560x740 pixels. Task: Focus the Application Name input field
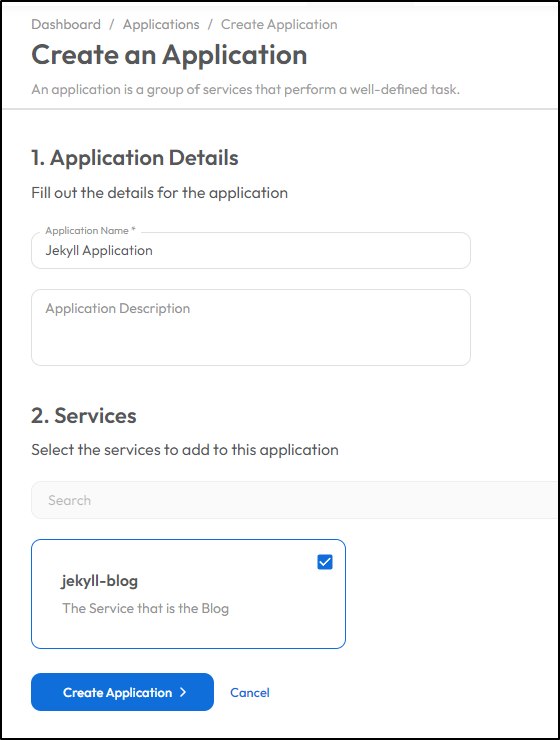click(x=251, y=251)
